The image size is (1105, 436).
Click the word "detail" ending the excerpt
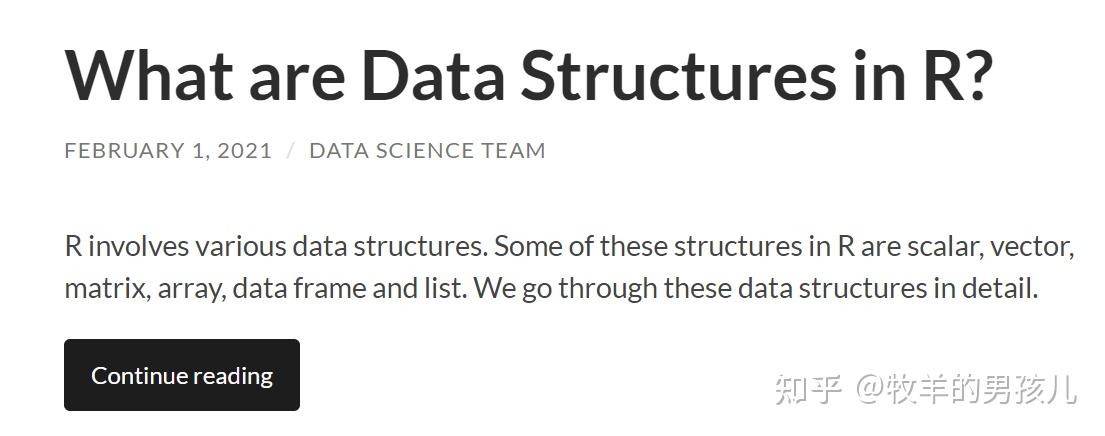1001,289
